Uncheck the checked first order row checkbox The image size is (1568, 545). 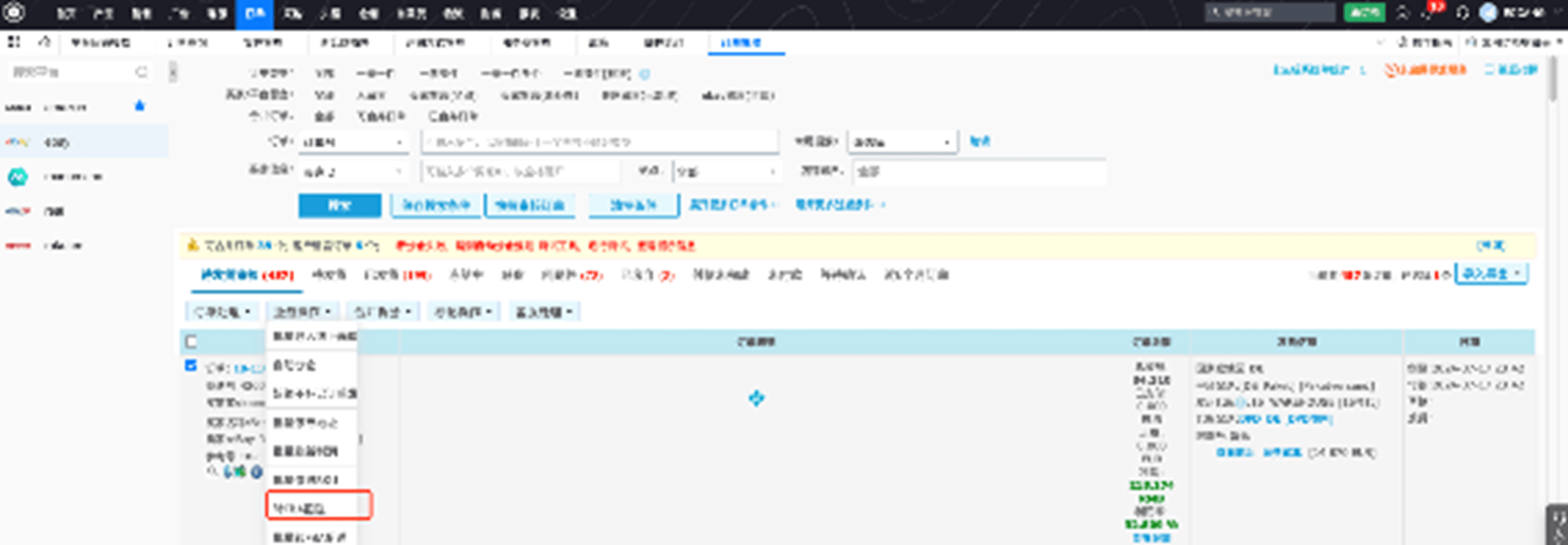(191, 366)
